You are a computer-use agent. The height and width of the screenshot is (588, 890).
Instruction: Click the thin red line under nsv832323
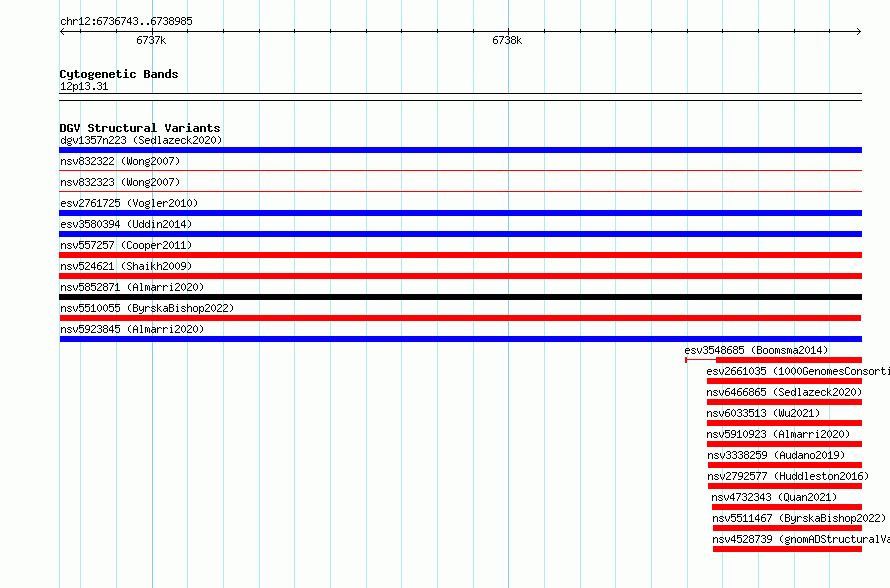coord(460,191)
